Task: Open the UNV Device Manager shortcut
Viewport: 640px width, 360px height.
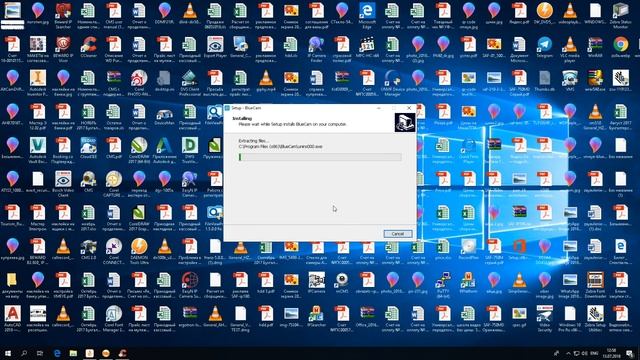Action: [x=392, y=82]
